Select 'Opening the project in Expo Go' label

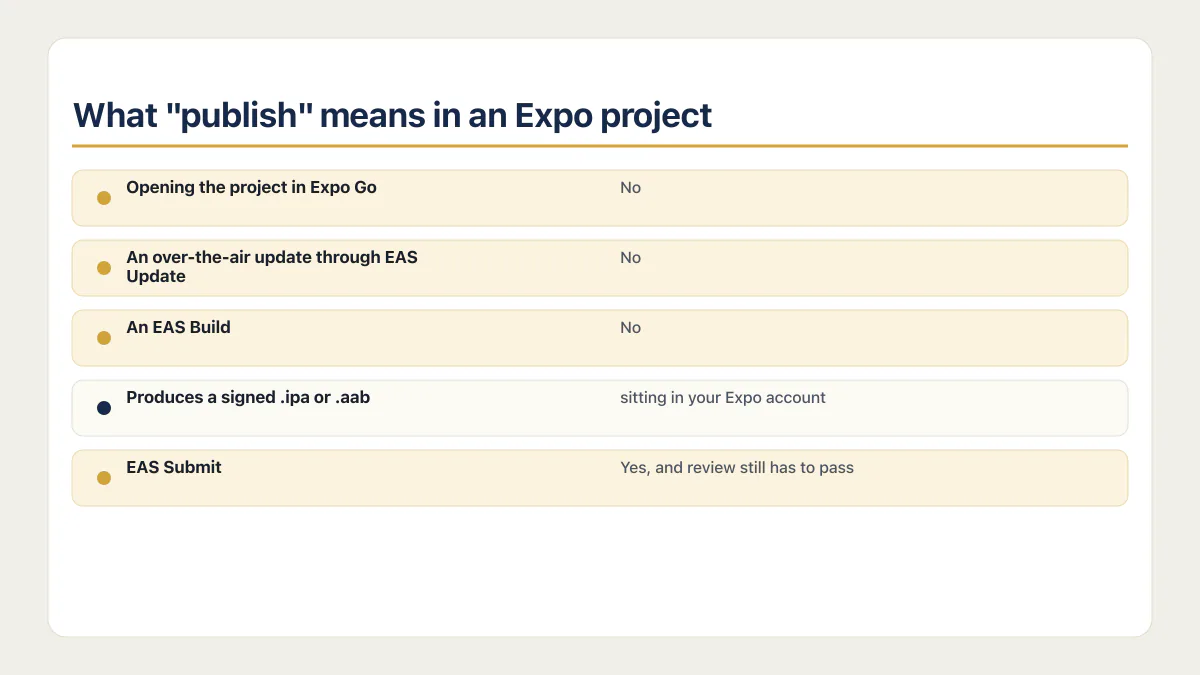click(251, 187)
